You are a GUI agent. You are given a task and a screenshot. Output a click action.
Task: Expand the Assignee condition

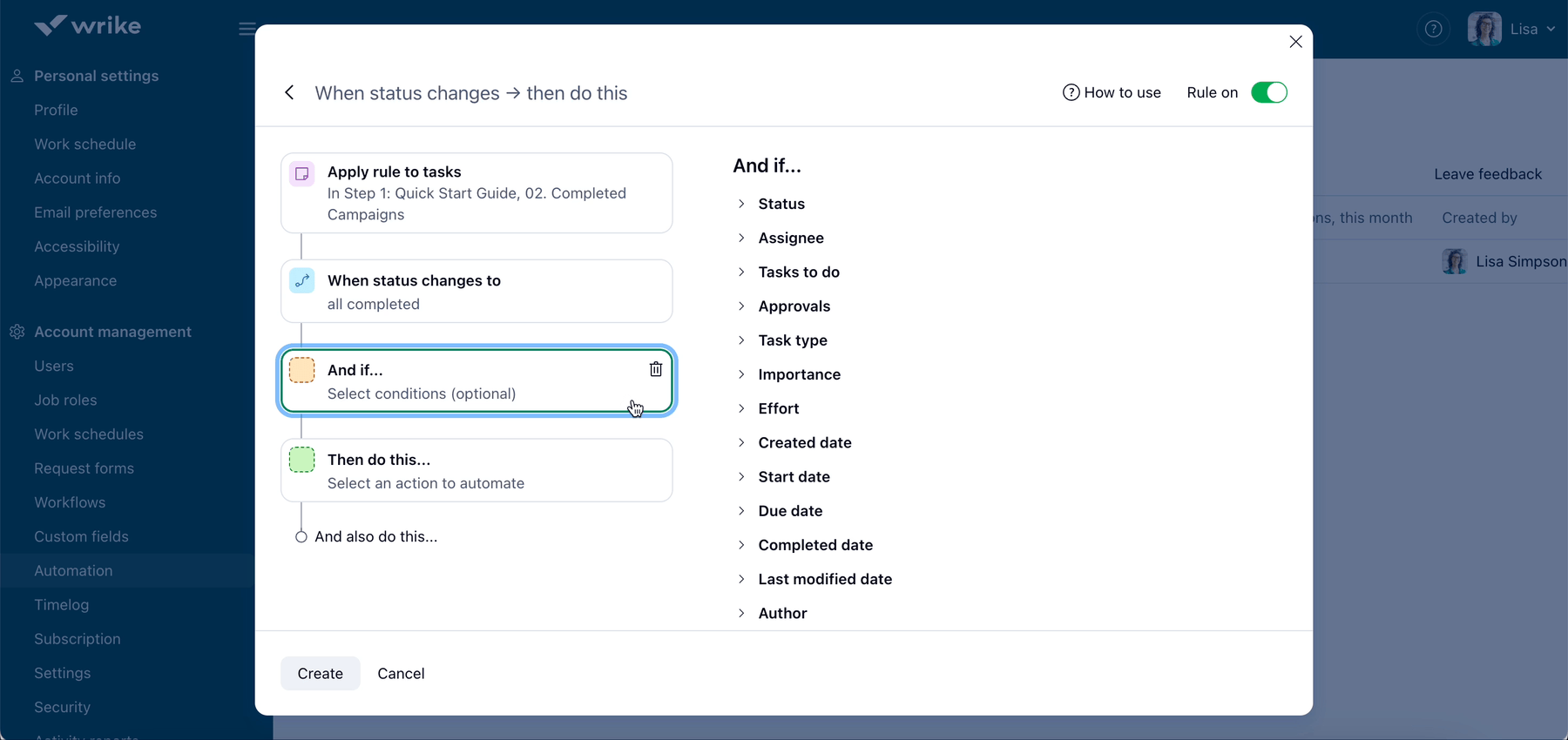790,238
